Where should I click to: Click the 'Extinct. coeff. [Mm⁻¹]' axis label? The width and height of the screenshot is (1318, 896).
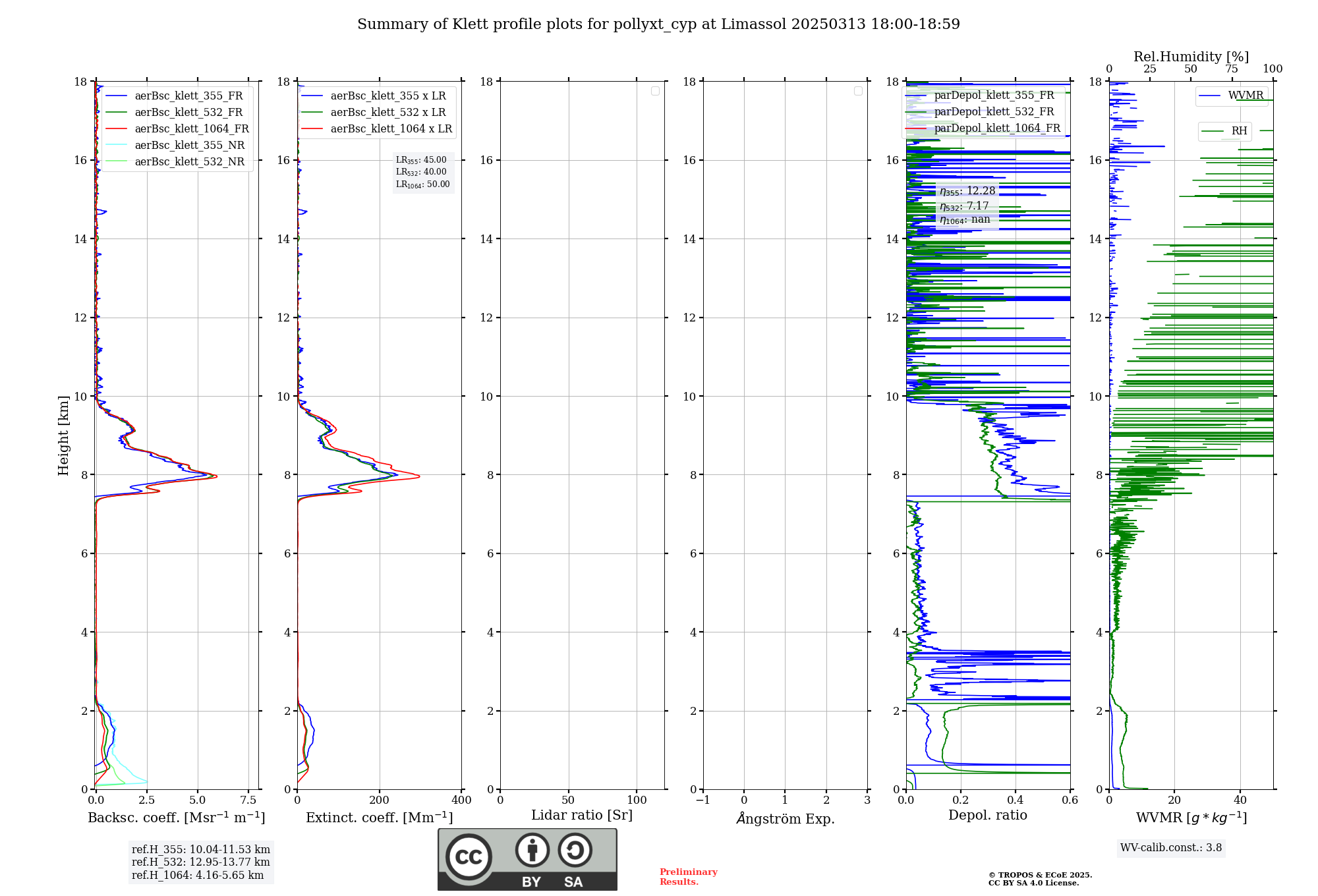[380, 818]
